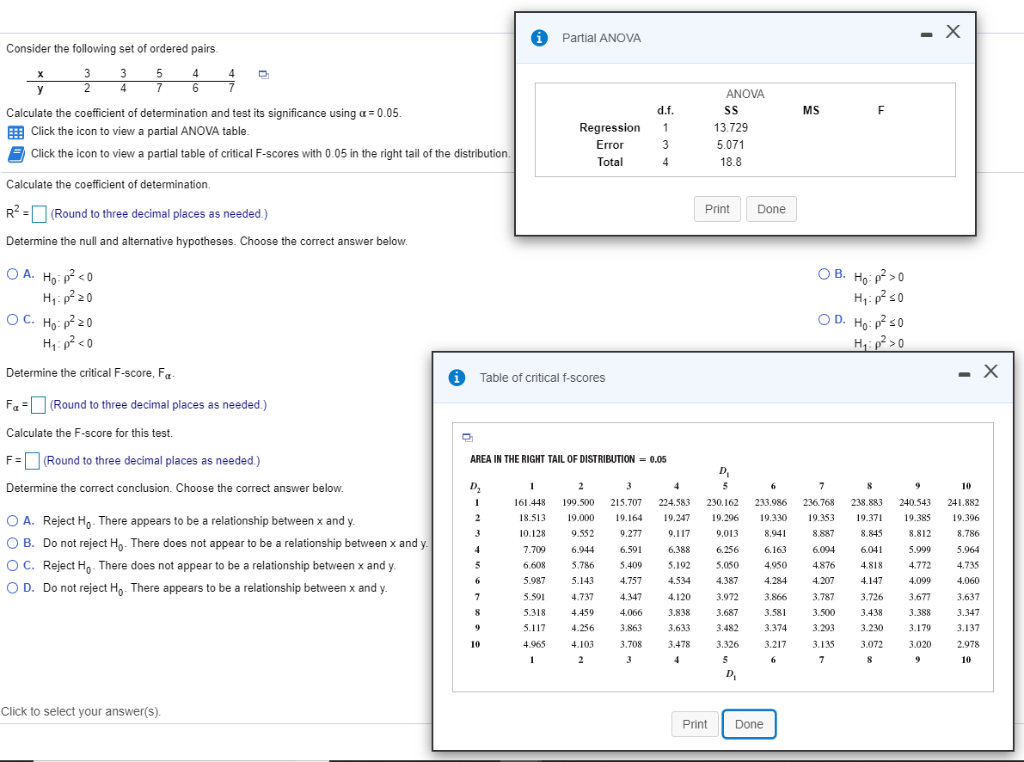
Task: Click the icon to view critical F-scores table
Action: (x=15, y=154)
